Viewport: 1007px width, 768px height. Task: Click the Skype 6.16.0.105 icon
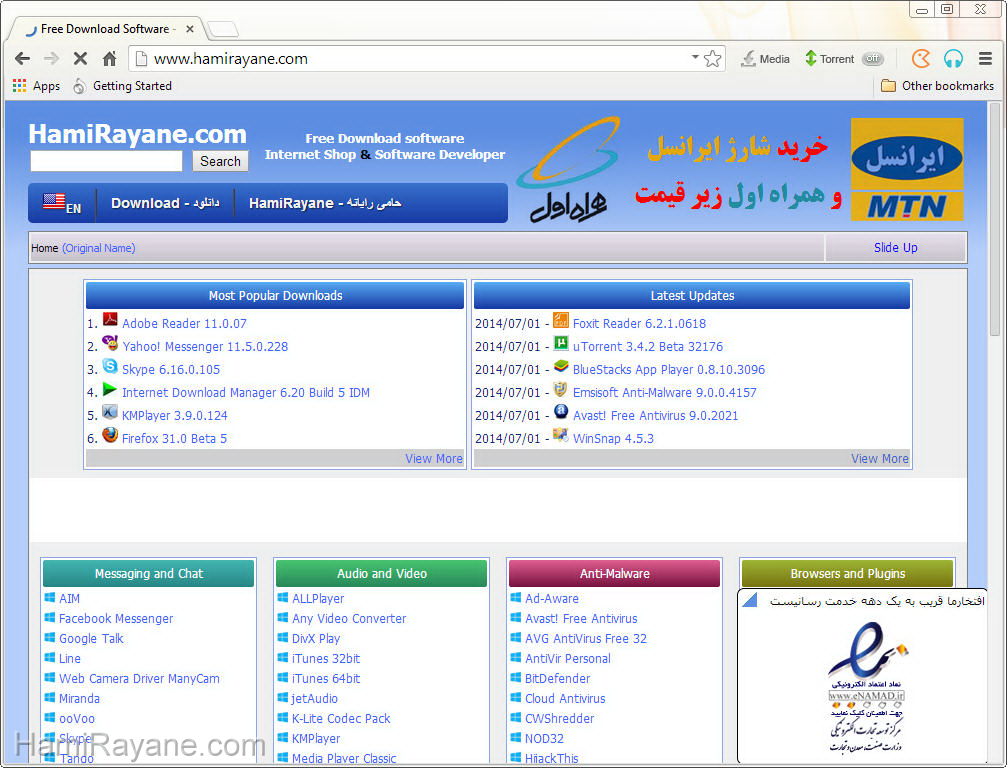tap(110, 366)
